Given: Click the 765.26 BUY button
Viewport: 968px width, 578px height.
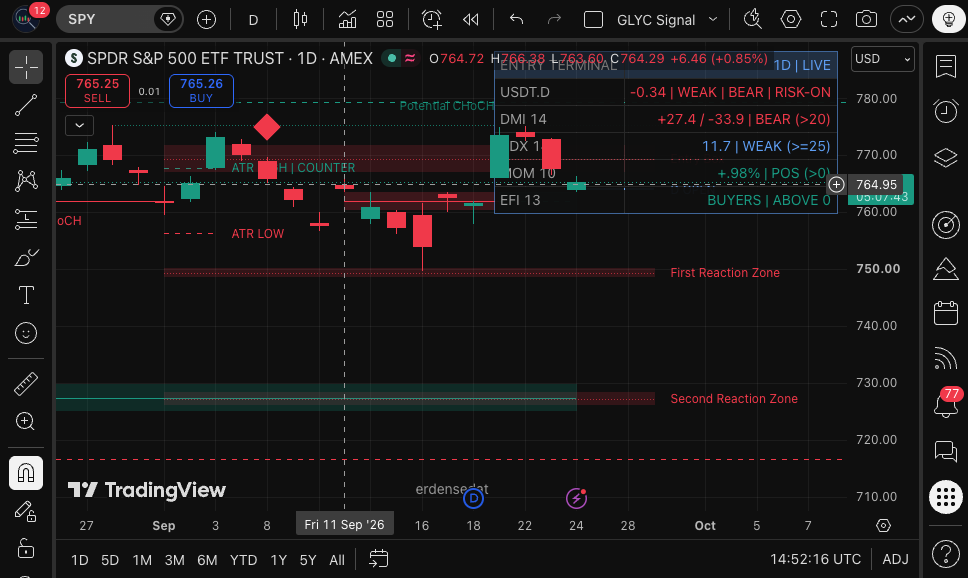Looking at the screenshot, I should 201,91.
